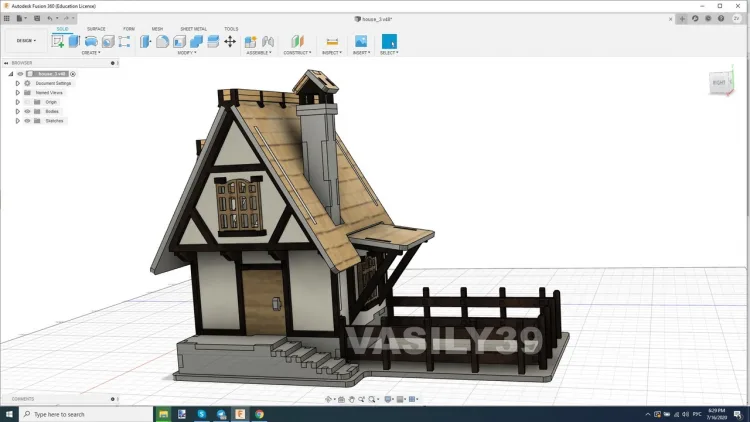Image resolution: width=750 pixels, height=422 pixels.
Task: Open the Display Settings monitor icon
Action: 388,399
